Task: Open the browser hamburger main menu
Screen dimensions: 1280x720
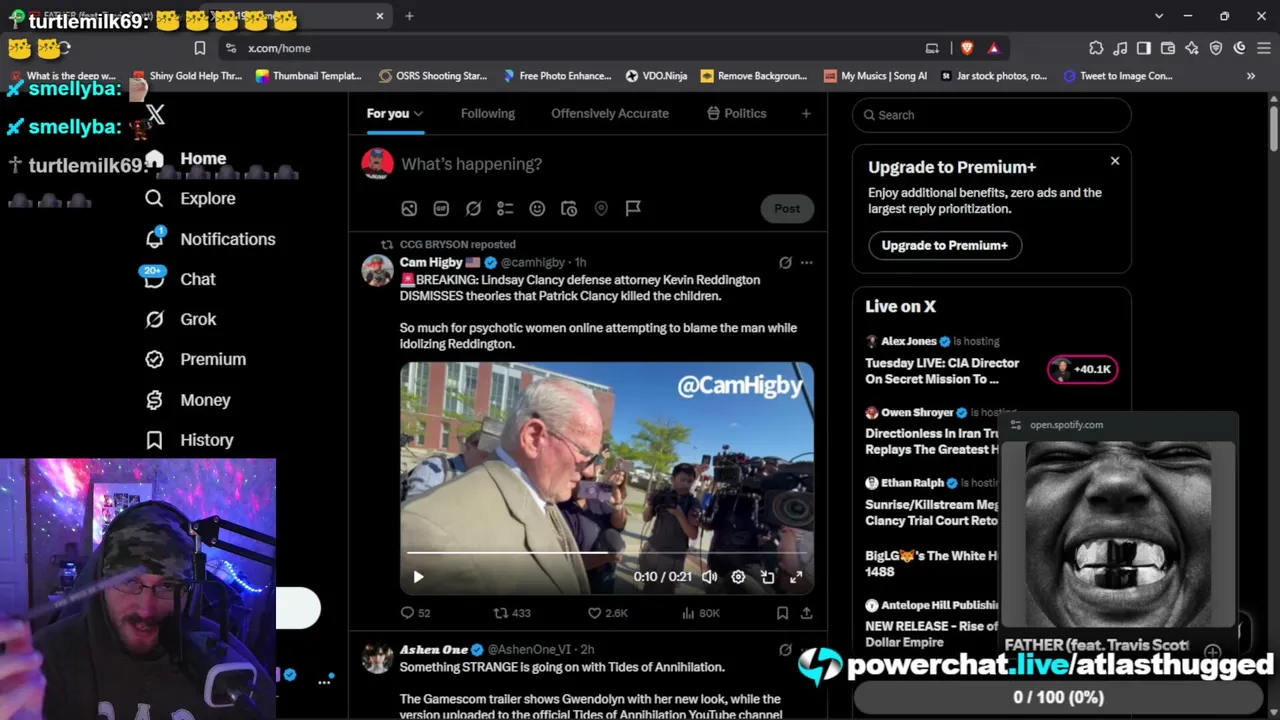Action: pyautogui.click(x=1264, y=48)
